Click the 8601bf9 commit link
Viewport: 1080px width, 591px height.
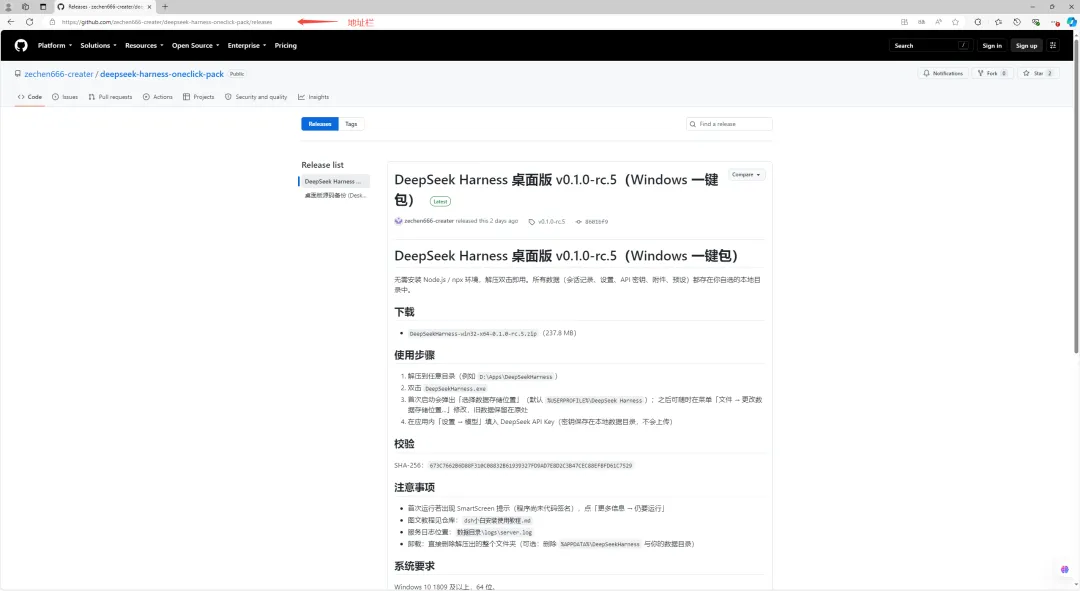pyautogui.click(x=596, y=222)
